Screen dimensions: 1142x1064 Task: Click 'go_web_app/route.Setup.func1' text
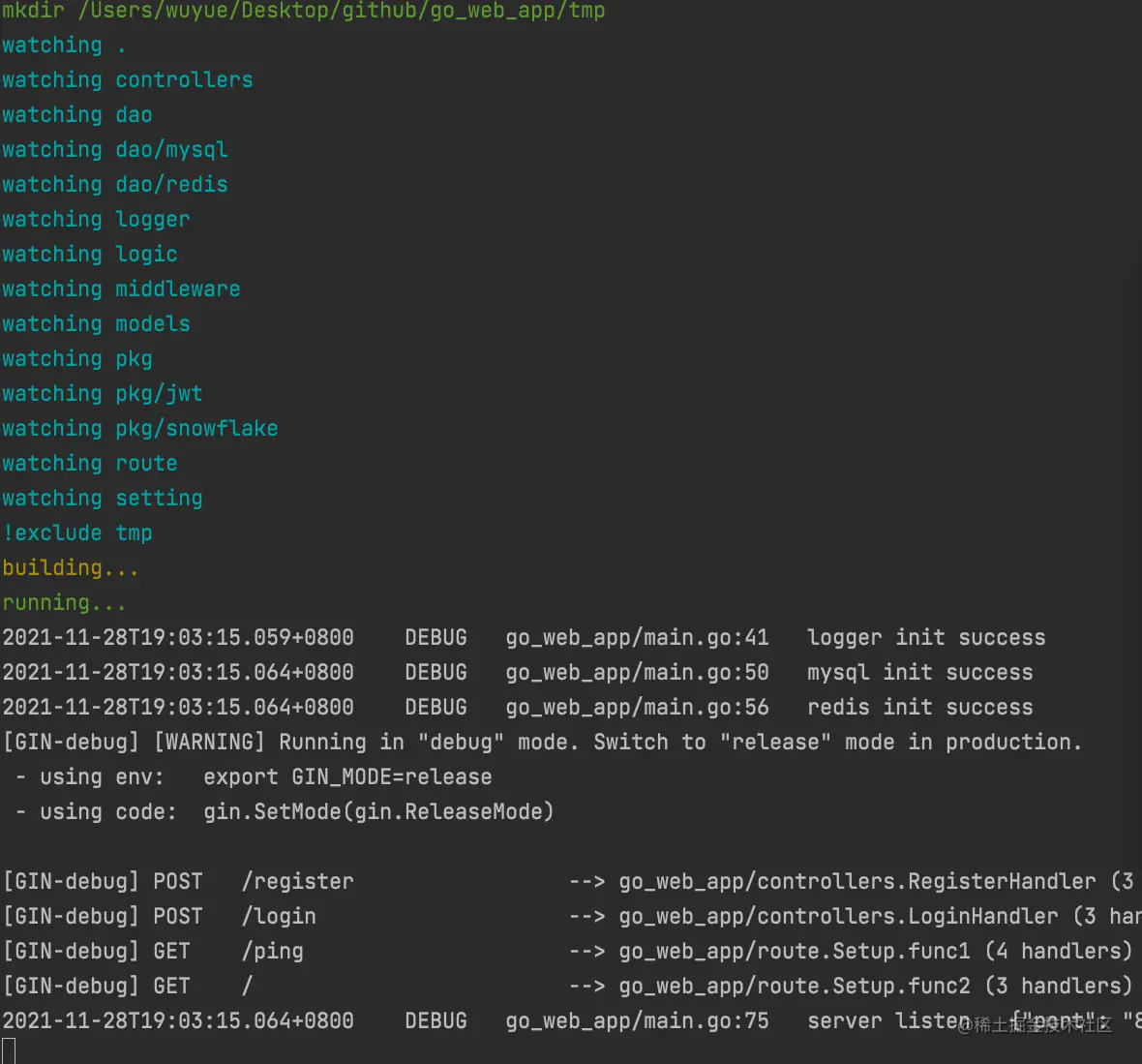click(795, 952)
